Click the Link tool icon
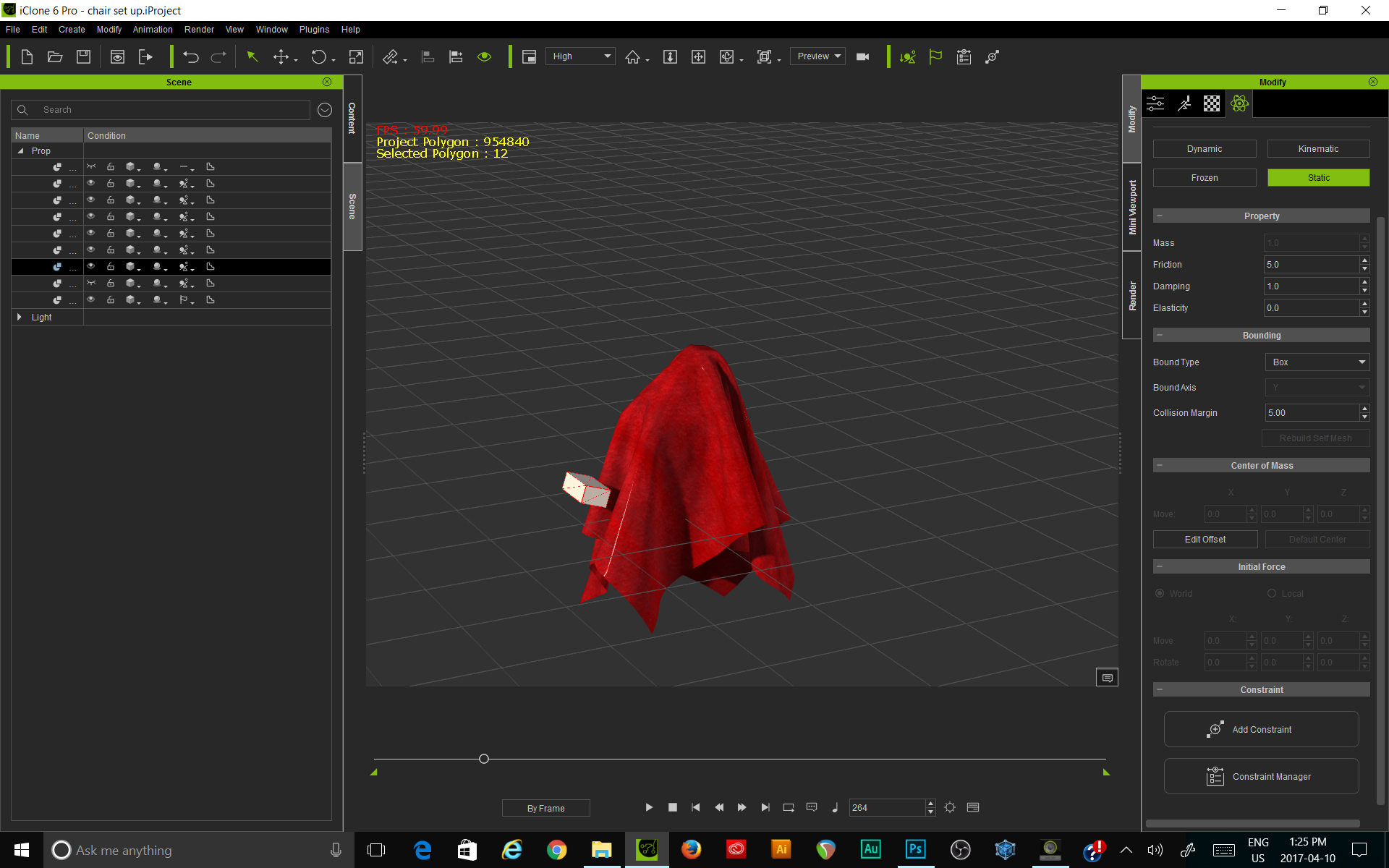1389x868 pixels. click(x=391, y=56)
